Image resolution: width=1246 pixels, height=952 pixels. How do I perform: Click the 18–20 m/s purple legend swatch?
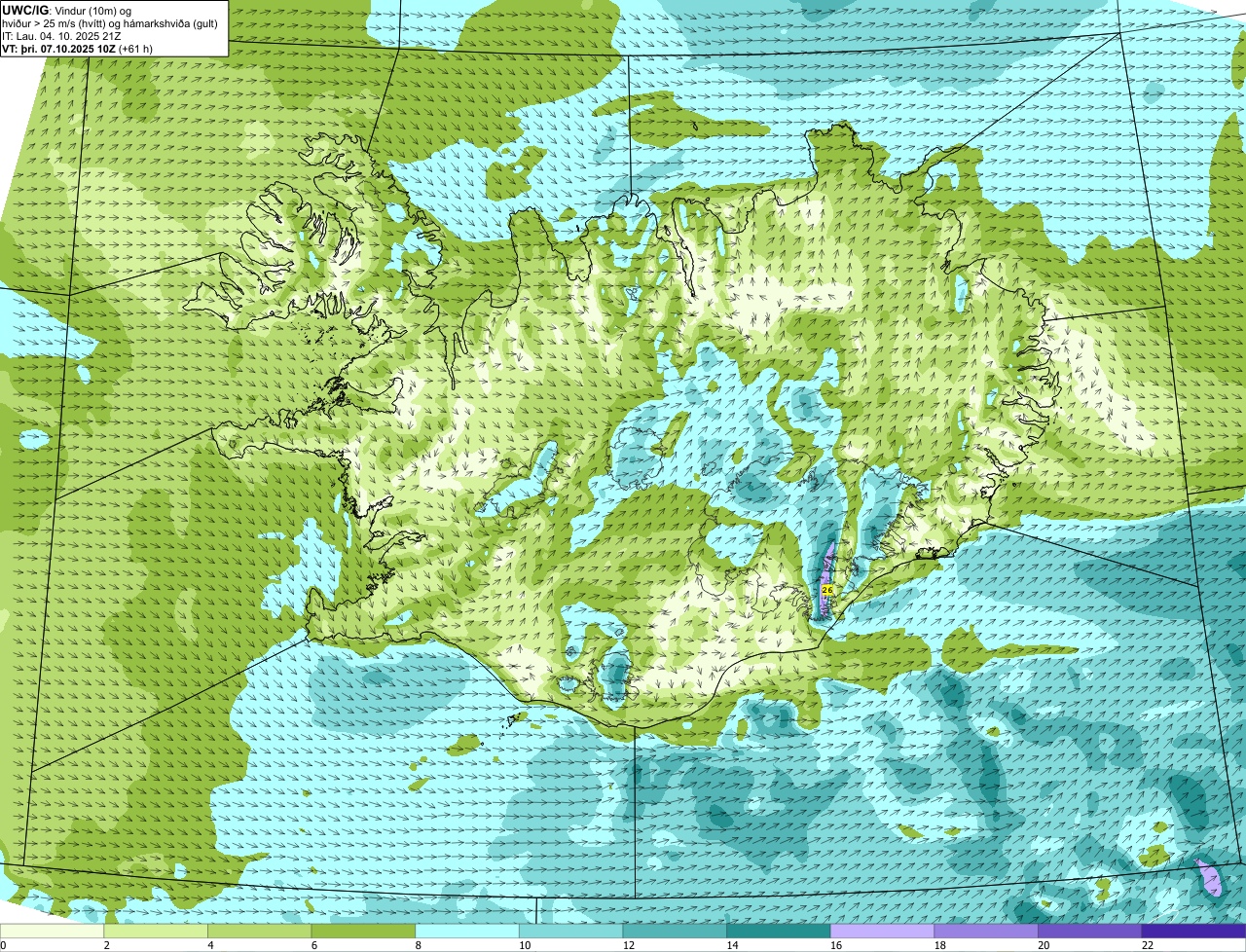point(986,931)
